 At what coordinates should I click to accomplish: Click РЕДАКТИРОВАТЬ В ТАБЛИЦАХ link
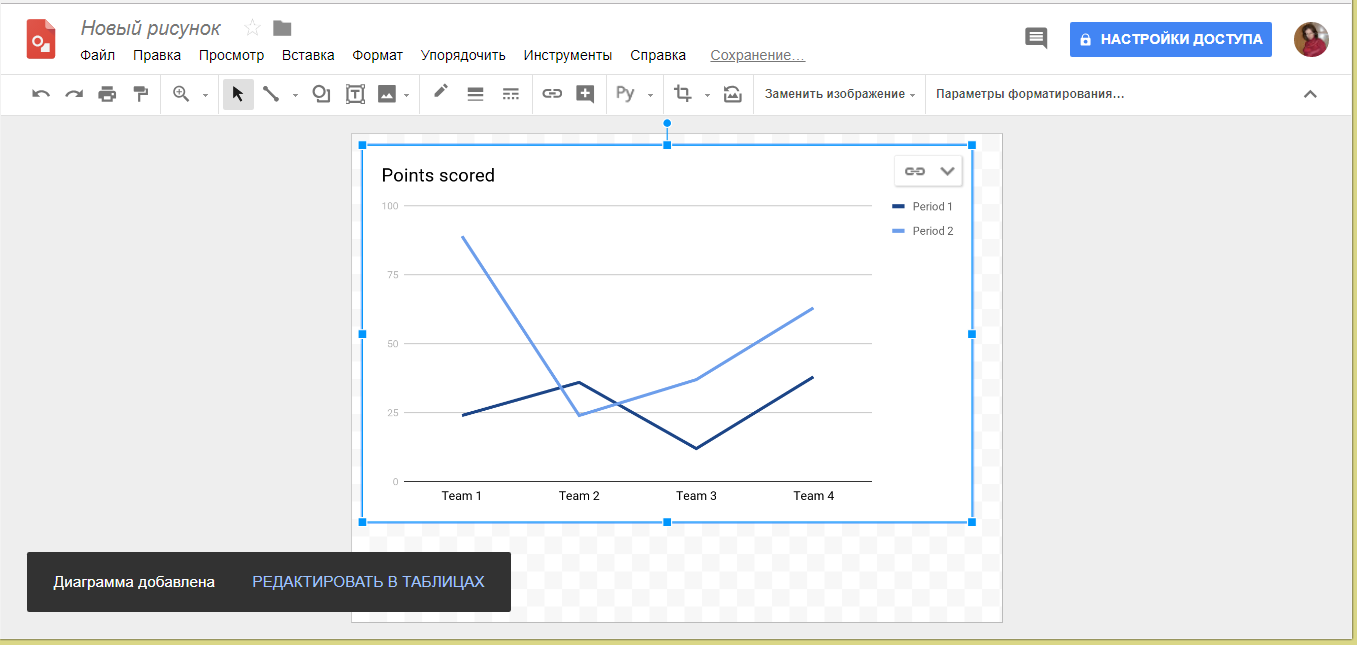pos(368,582)
